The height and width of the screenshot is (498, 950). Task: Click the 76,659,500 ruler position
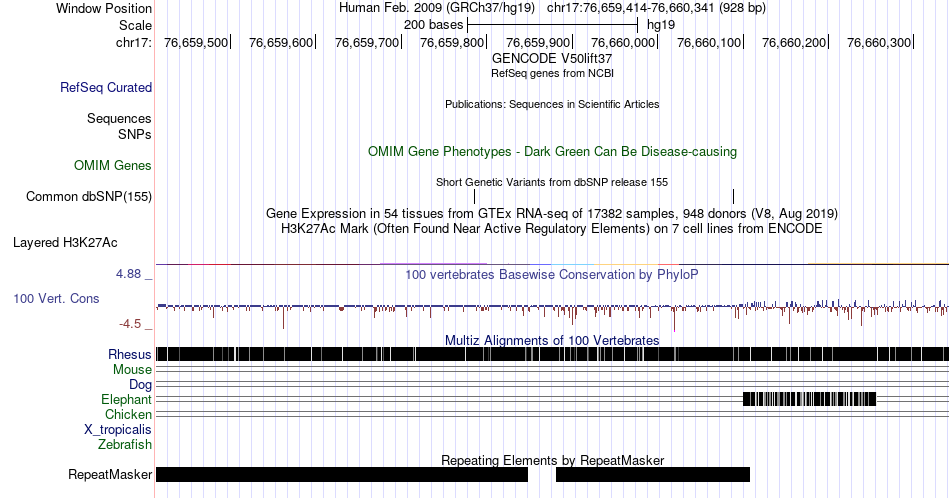coord(196,42)
